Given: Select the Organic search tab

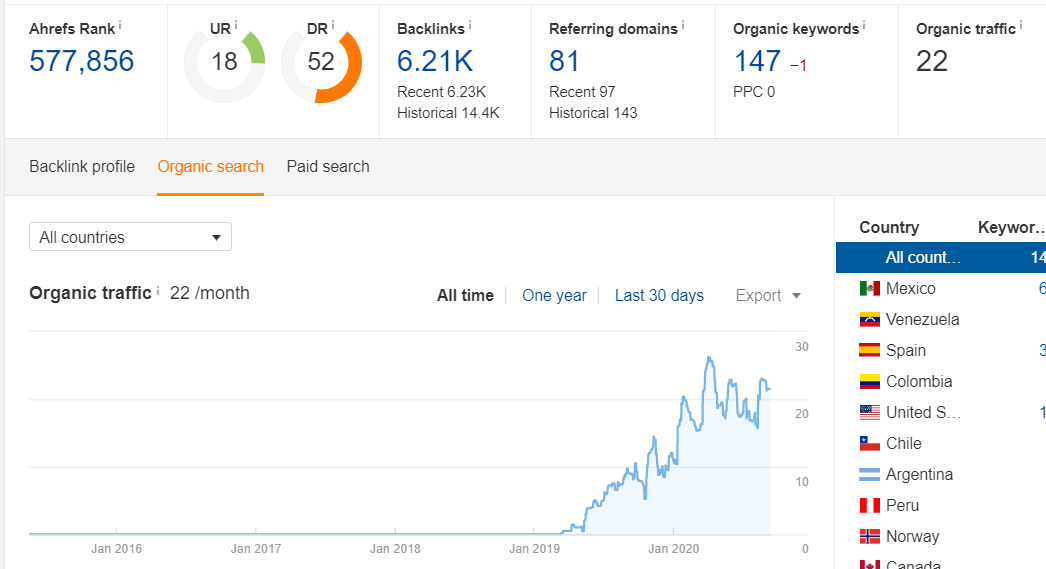Looking at the screenshot, I should coord(210,167).
